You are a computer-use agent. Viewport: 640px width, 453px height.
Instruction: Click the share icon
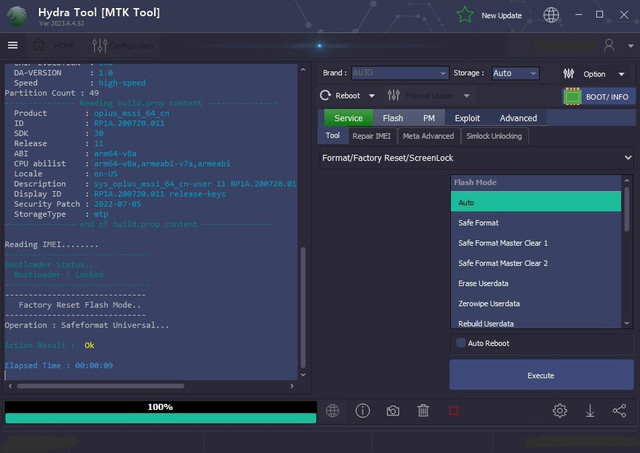coord(620,411)
